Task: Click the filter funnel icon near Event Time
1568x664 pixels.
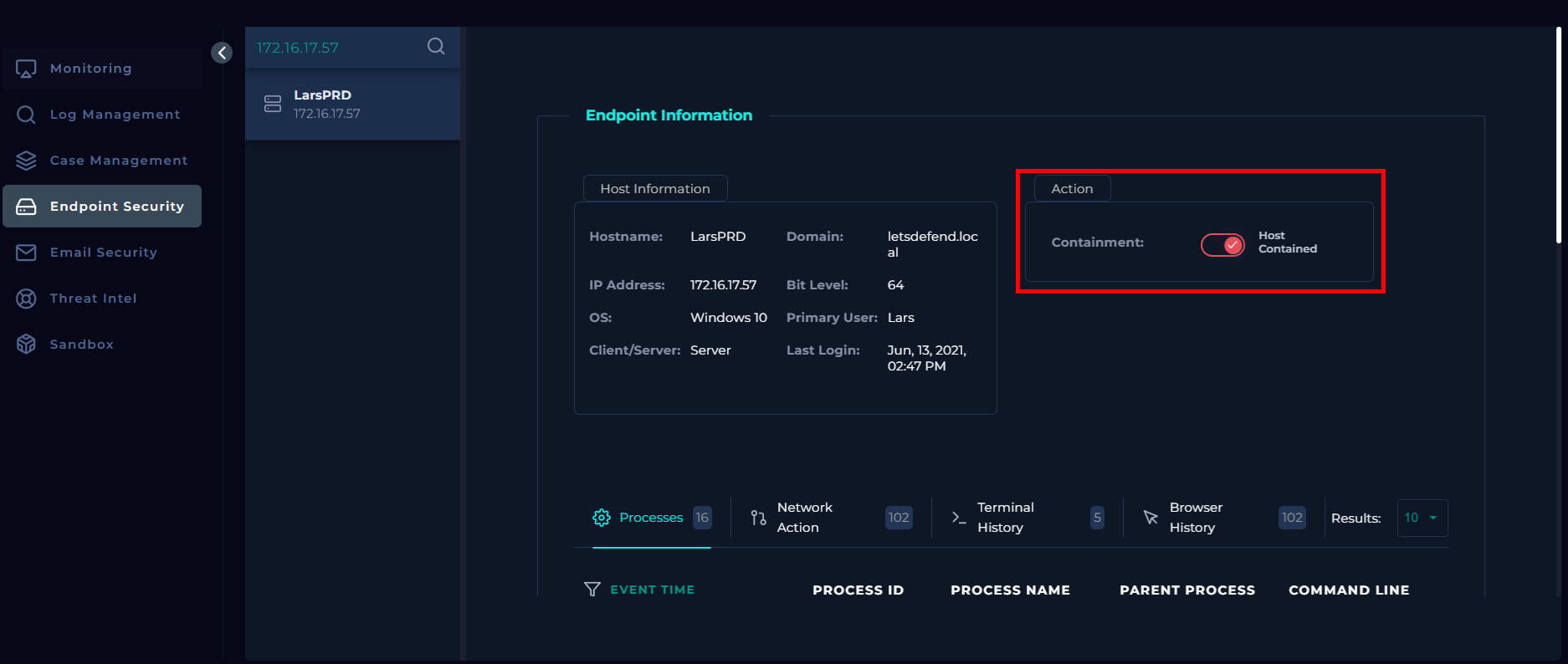Action: [592, 590]
